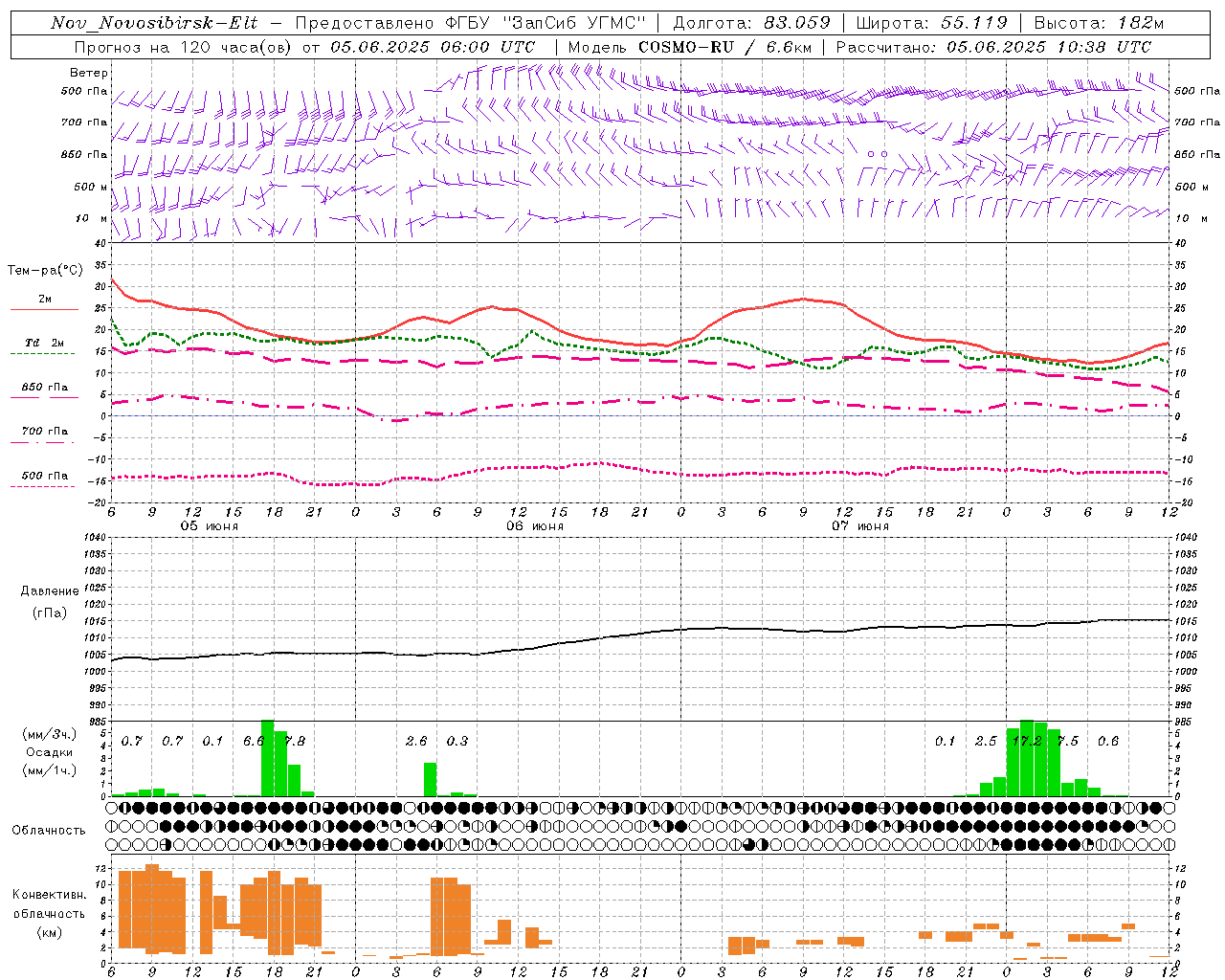Image resolution: width=1225 pixels, height=980 pixels.
Task: Click the Давление pressure panel label
Action: click(50, 591)
